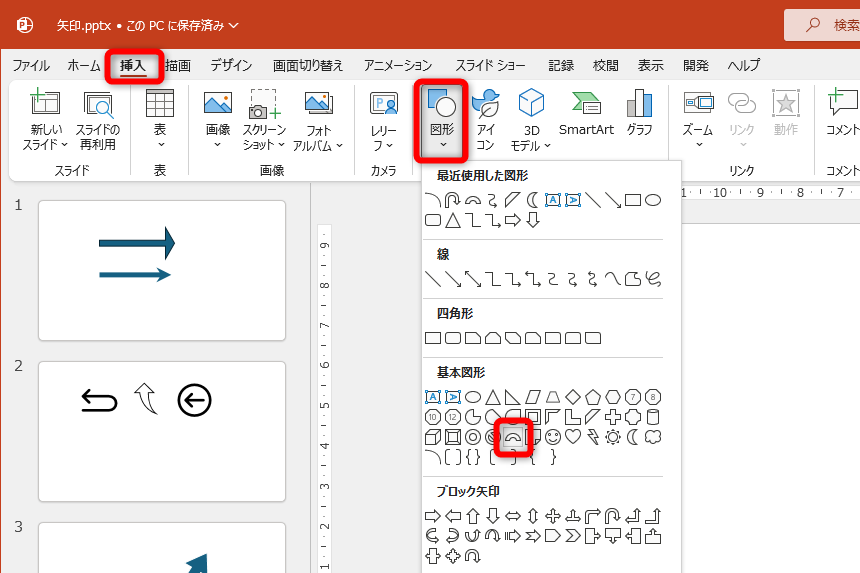Open the 校閲 tab
Screen dimensions: 860x573
(606, 66)
